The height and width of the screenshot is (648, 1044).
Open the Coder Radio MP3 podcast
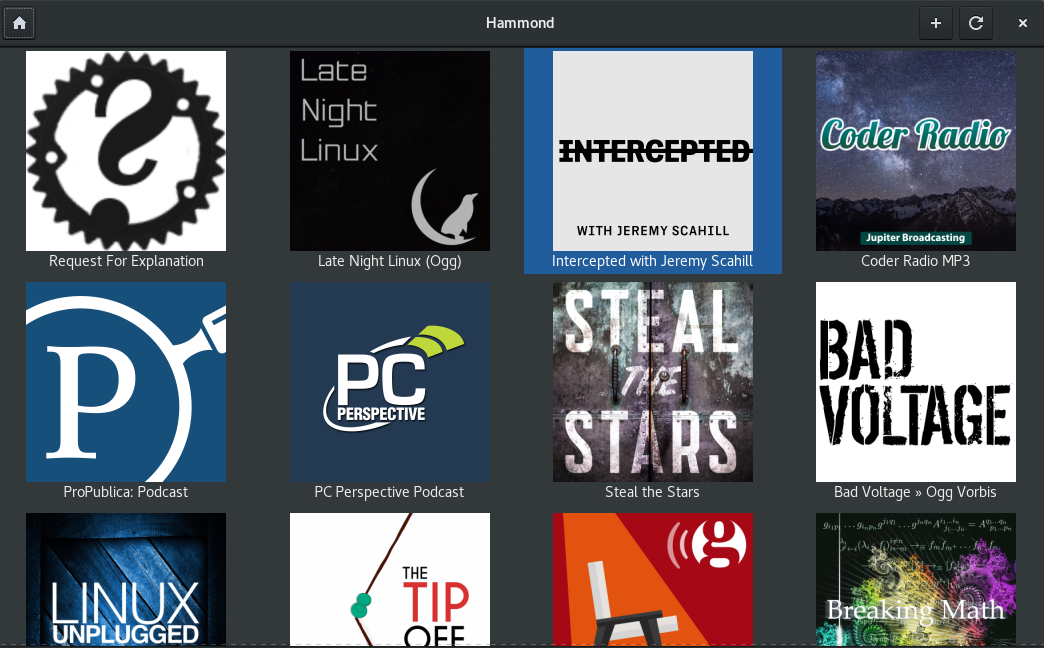(x=915, y=151)
